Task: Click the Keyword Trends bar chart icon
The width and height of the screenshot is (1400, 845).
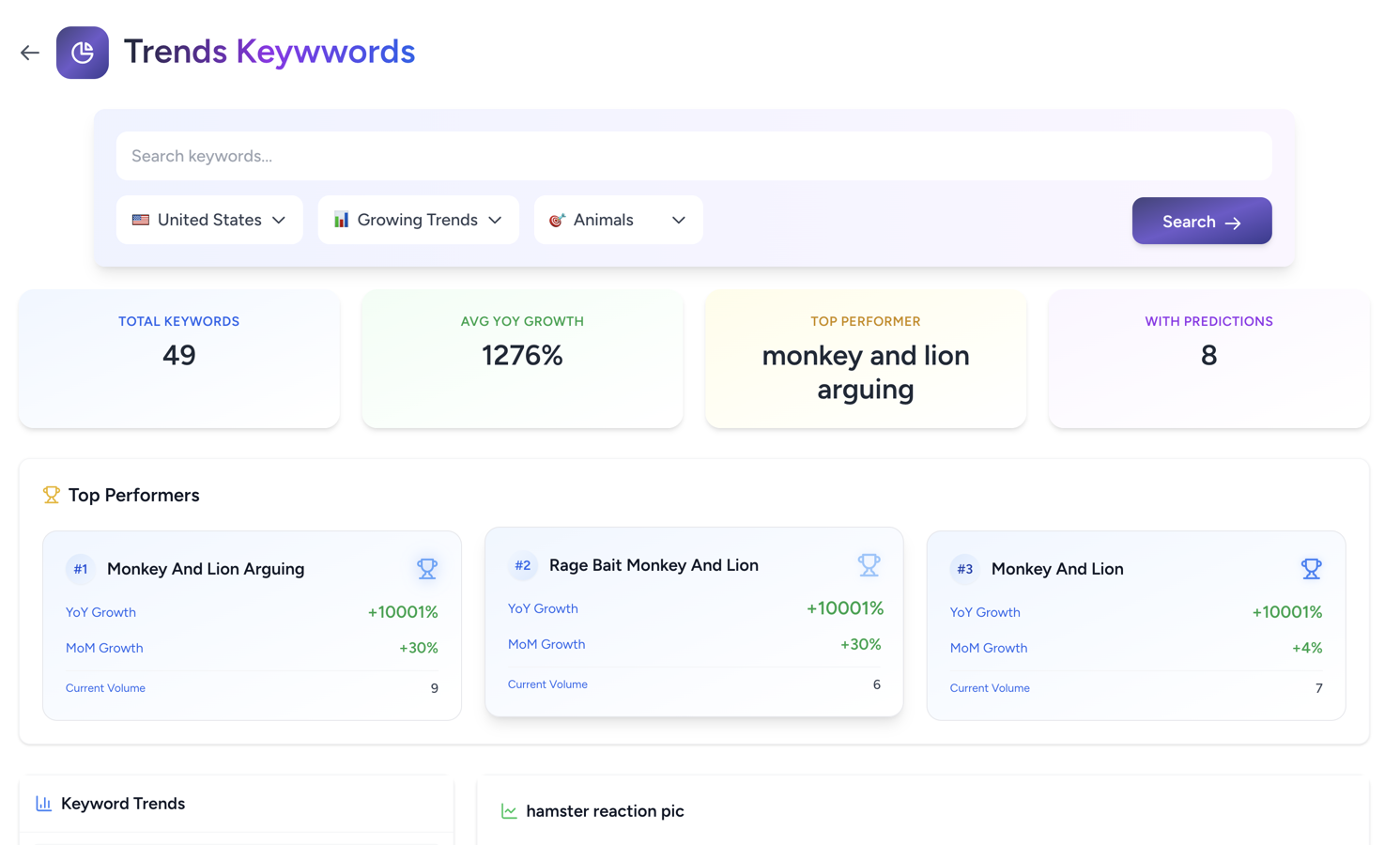Action: [44, 804]
